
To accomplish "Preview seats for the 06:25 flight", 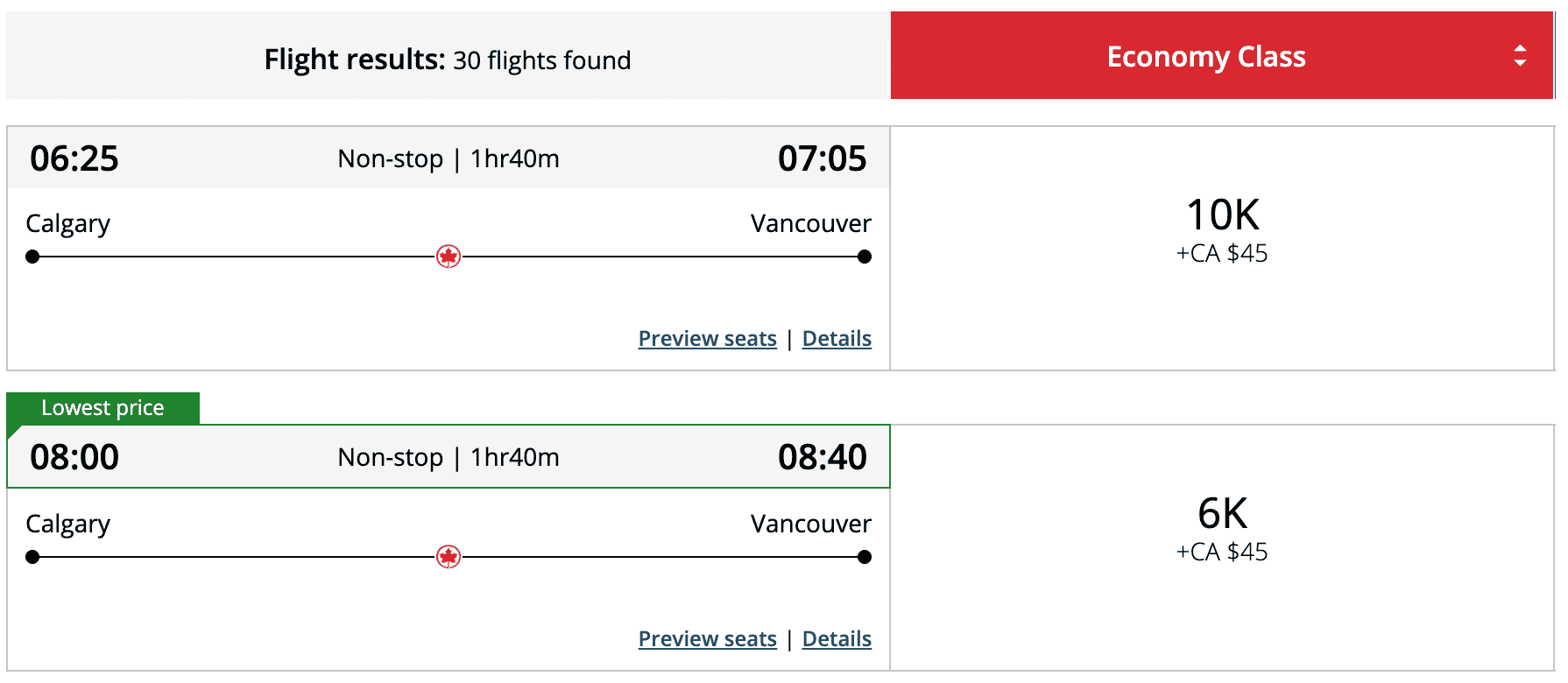I will pyautogui.click(x=707, y=339).
